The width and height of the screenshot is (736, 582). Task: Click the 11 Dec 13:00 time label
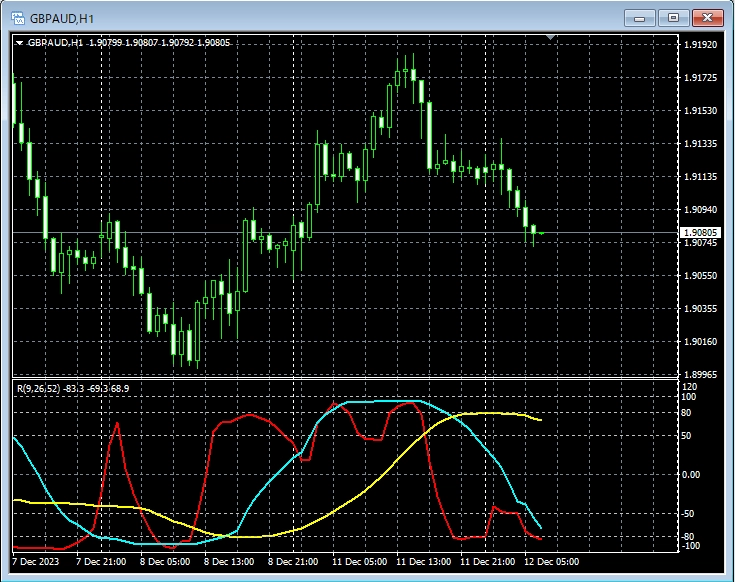click(424, 563)
